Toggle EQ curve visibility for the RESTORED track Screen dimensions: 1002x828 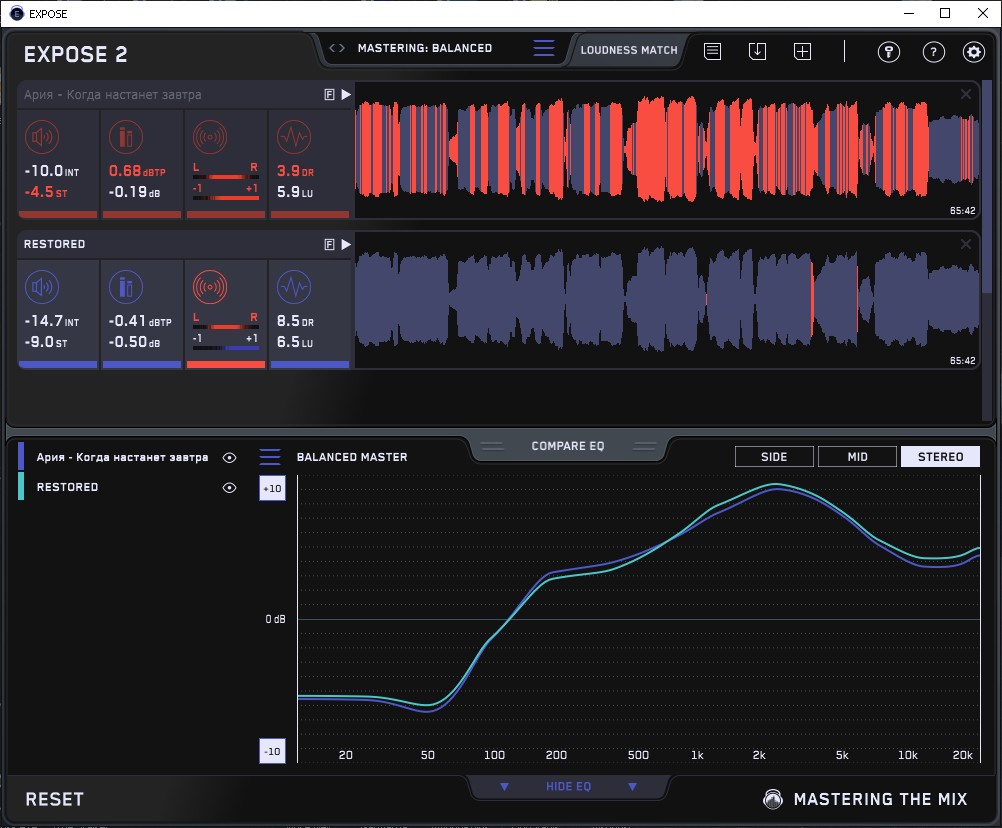pos(230,488)
